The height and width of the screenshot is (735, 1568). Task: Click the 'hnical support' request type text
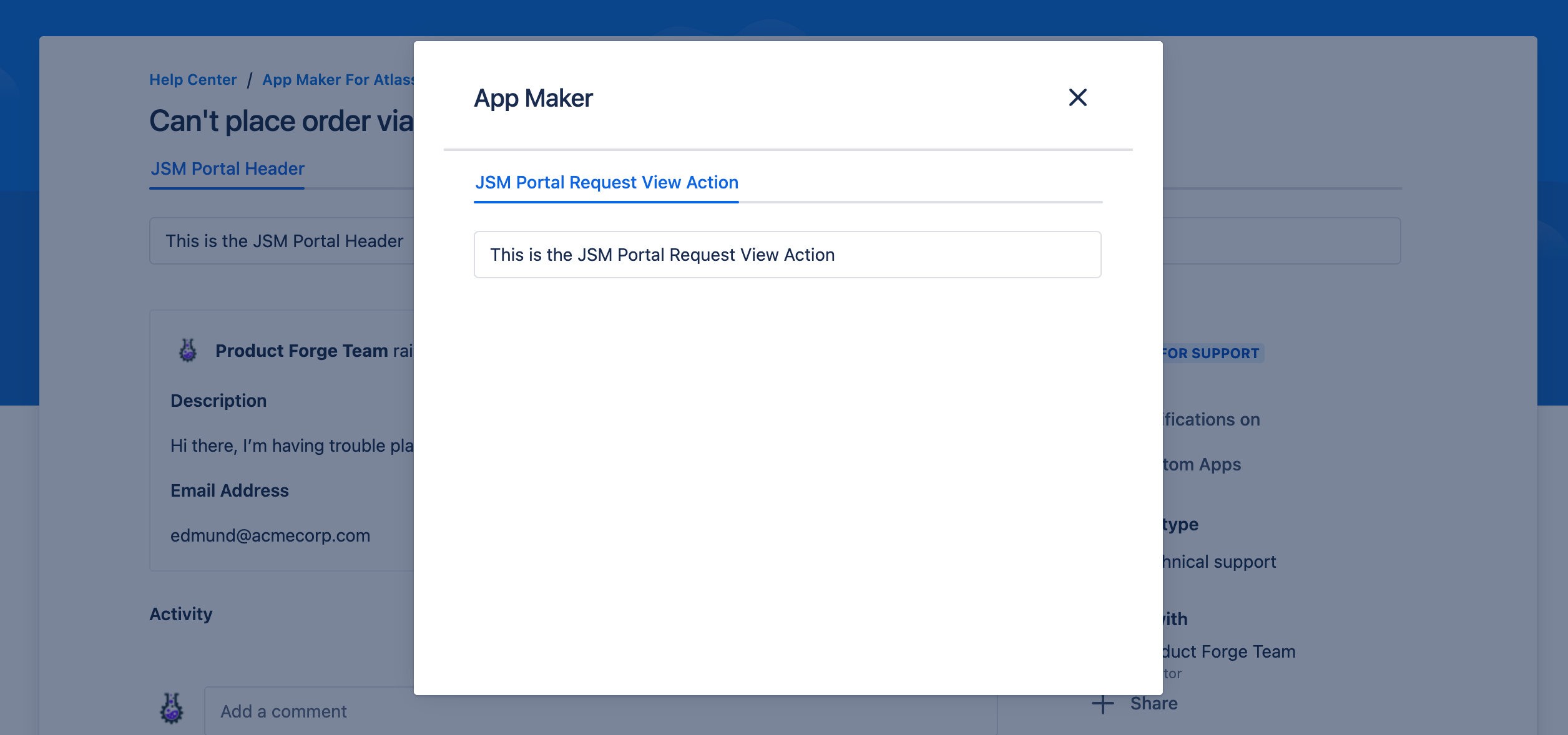tap(1220, 562)
